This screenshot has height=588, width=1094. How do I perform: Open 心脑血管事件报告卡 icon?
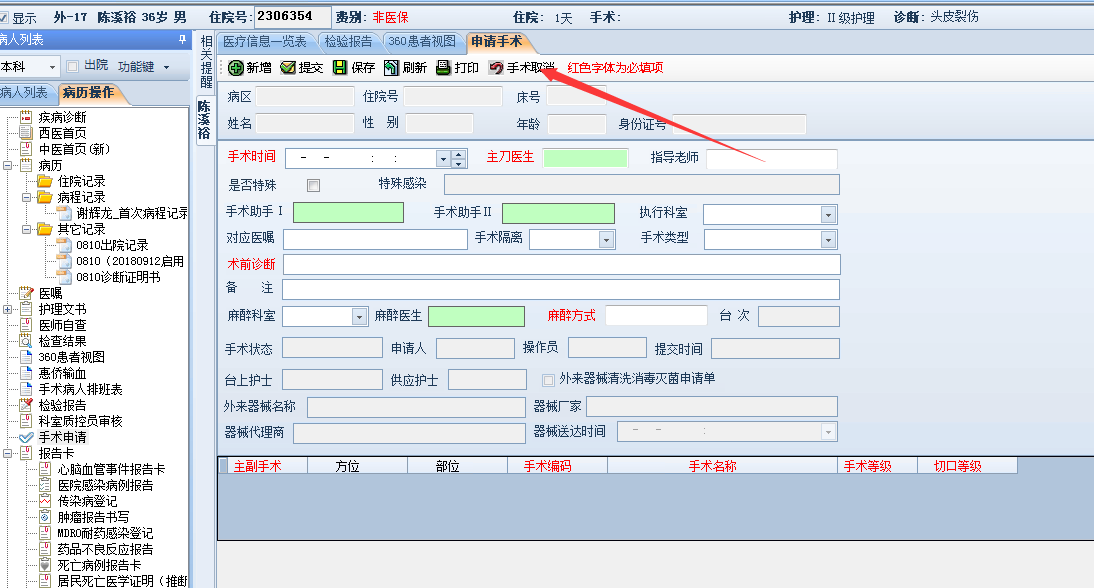coord(45,469)
